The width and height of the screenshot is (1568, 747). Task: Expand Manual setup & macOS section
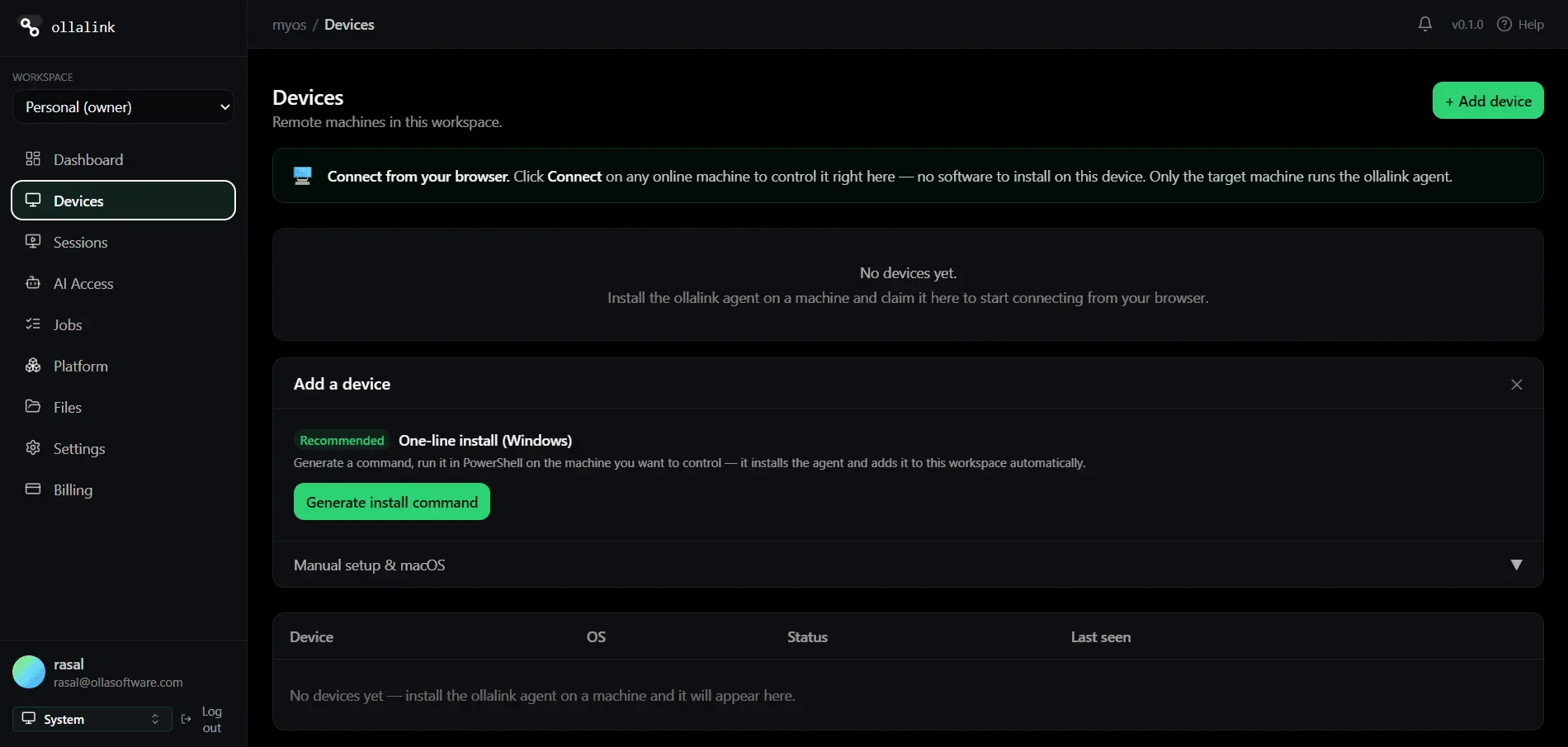pyautogui.click(x=908, y=565)
